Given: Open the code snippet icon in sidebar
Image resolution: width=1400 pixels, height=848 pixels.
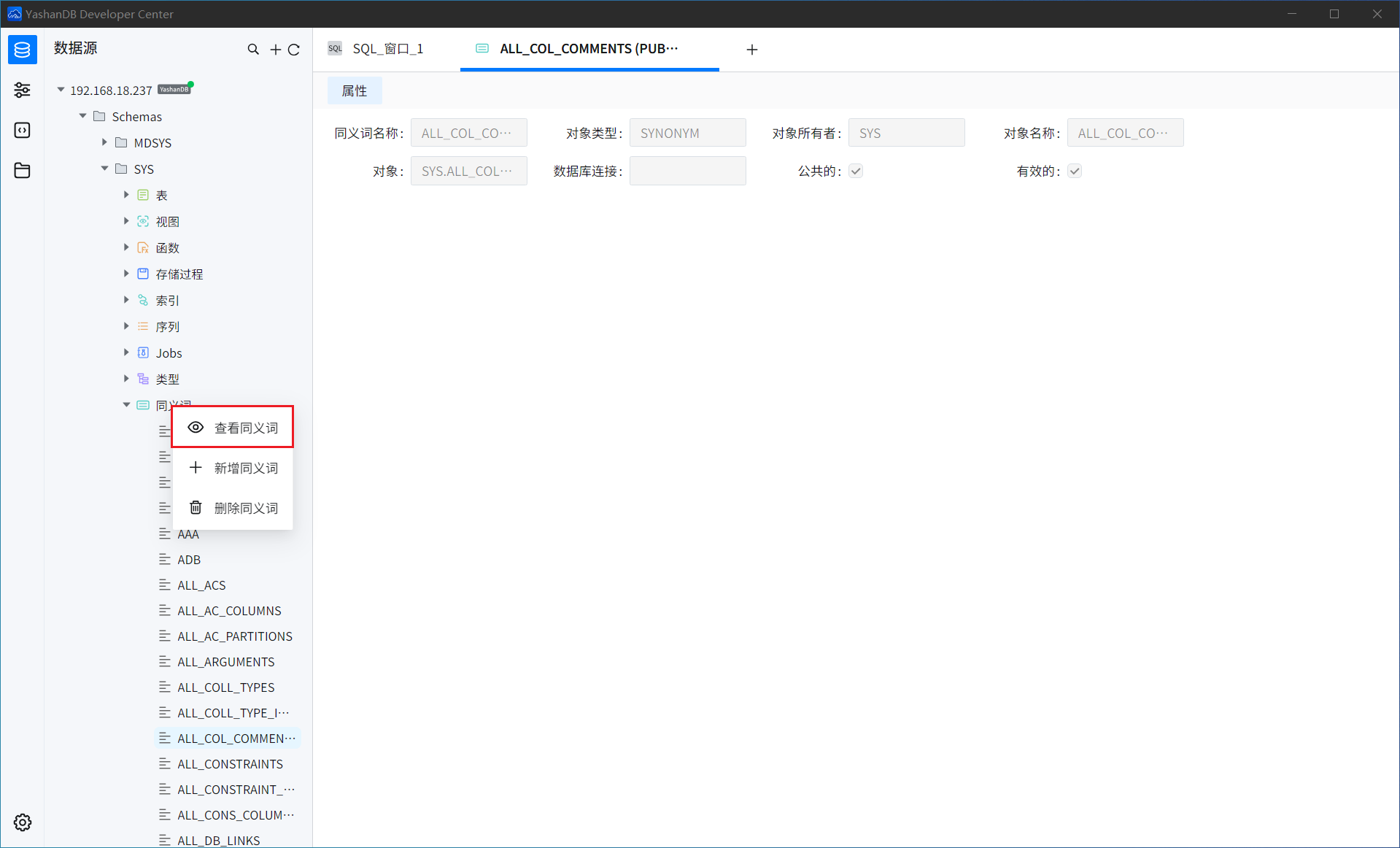Looking at the screenshot, I should 23,130.
